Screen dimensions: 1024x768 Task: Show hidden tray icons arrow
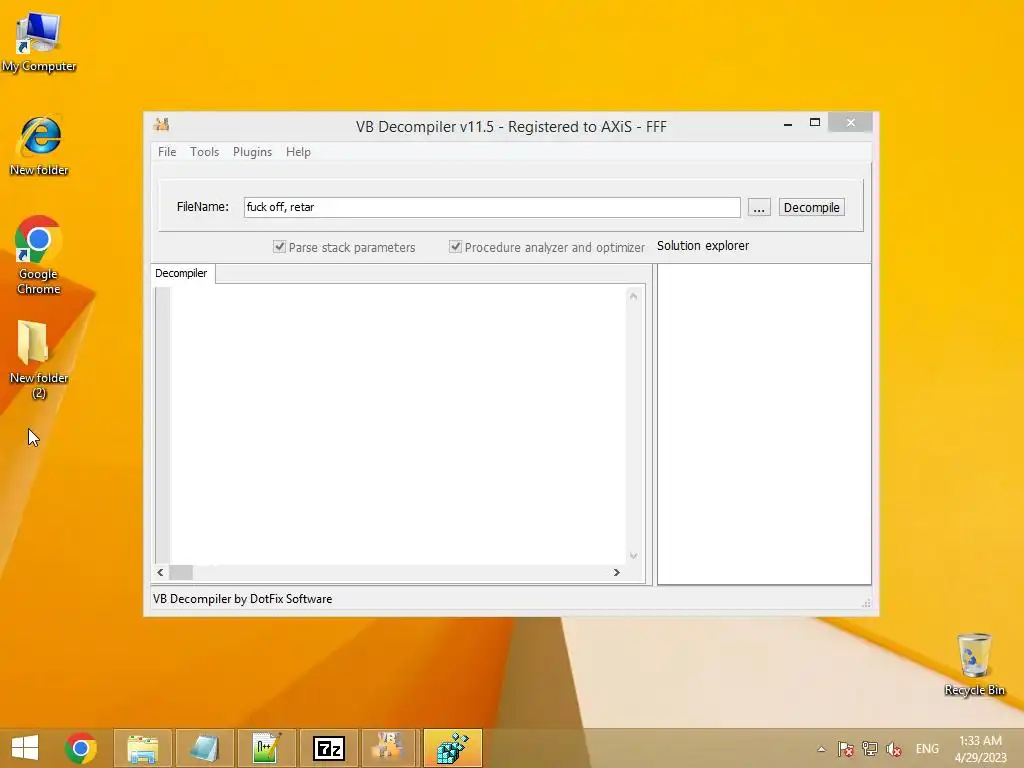click(x=821, y=749)
